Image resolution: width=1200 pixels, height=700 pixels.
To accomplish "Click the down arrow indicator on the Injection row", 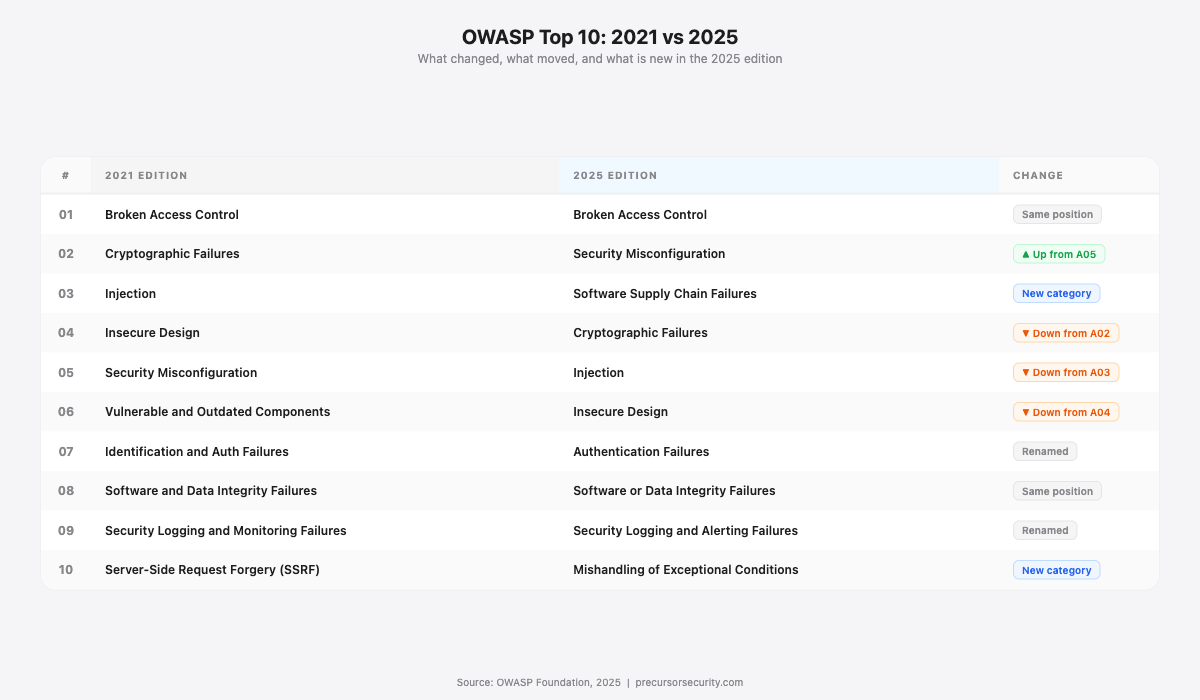I will coord(1026,372).
